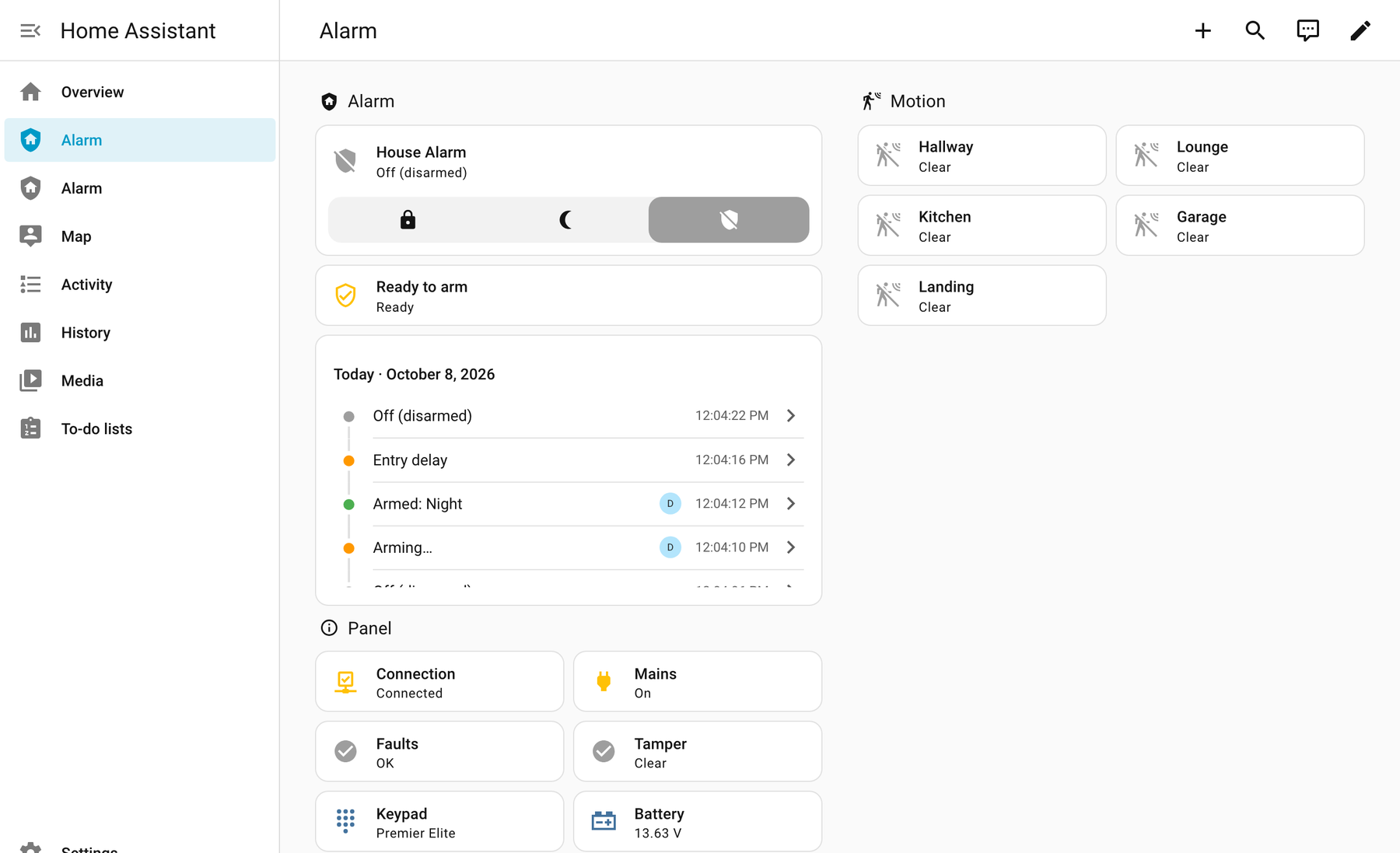This screenshot has width=1400, height=853.
Task: Click the pencil edit dashboard icon
Action: coord(1360,30)
